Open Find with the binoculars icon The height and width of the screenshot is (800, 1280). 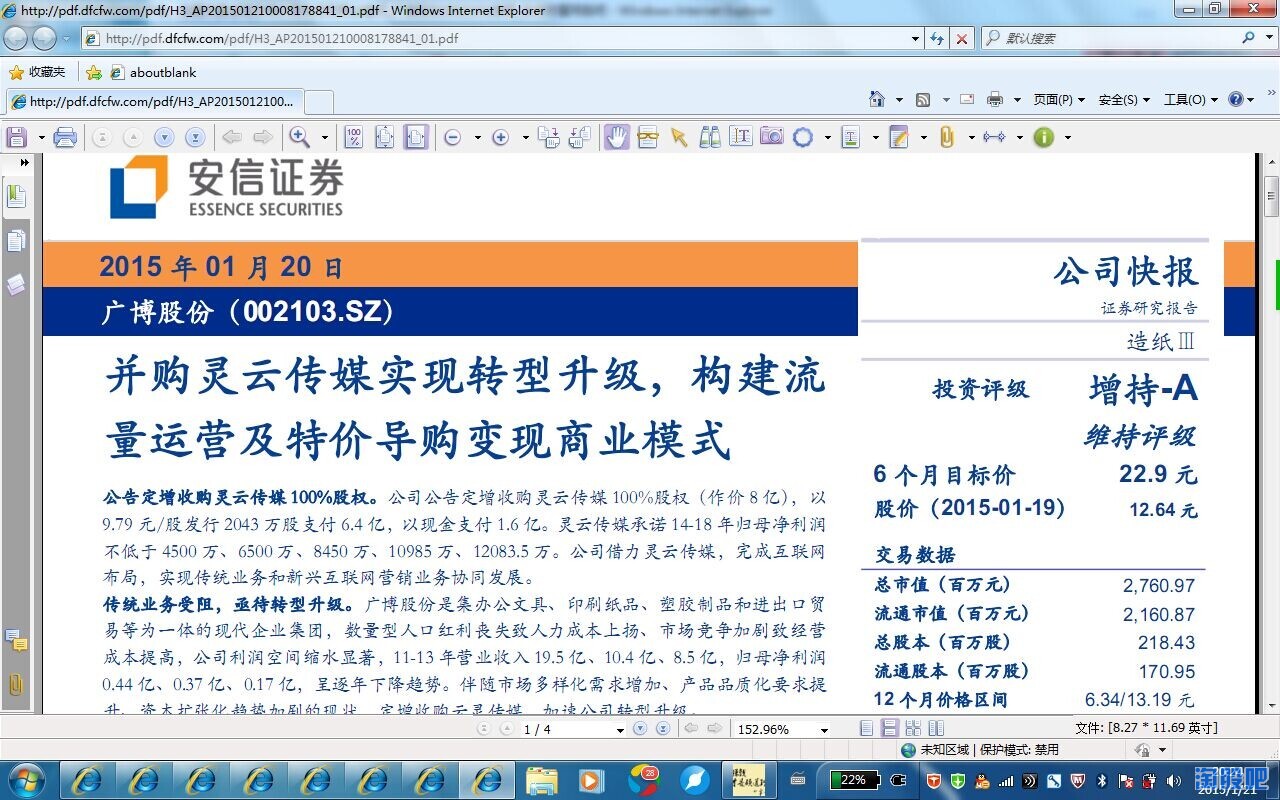pyautogui.click(x=710, y=137)
